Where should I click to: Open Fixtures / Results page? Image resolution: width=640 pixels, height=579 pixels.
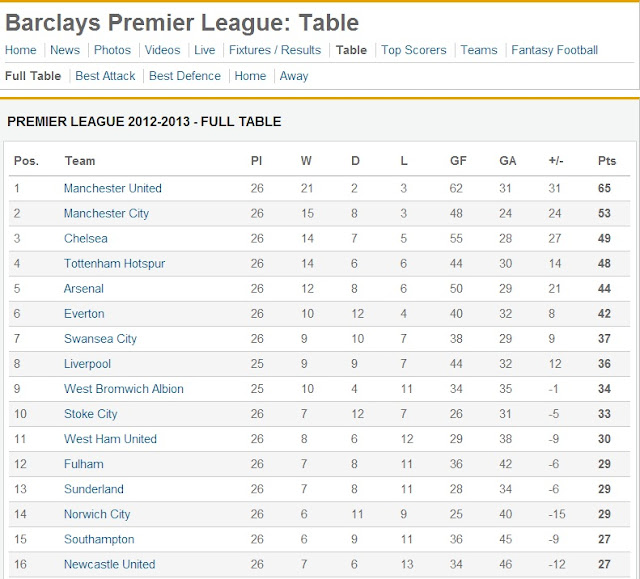pos(275,50)
